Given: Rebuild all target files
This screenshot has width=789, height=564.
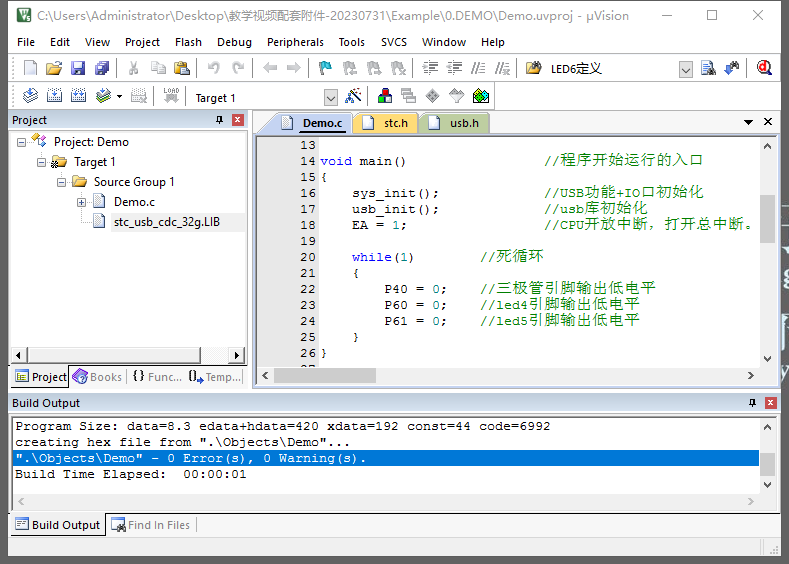Looking at the screenshot, I should click(78, 96).
